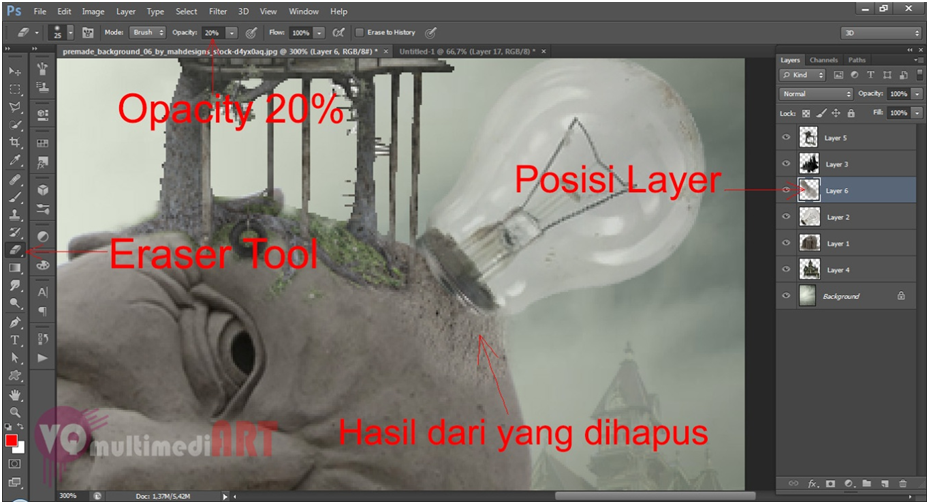Viewport: 929px width, 504px height.
Task: Select the Eyedropper tool
Action: (x=15, y=160)
